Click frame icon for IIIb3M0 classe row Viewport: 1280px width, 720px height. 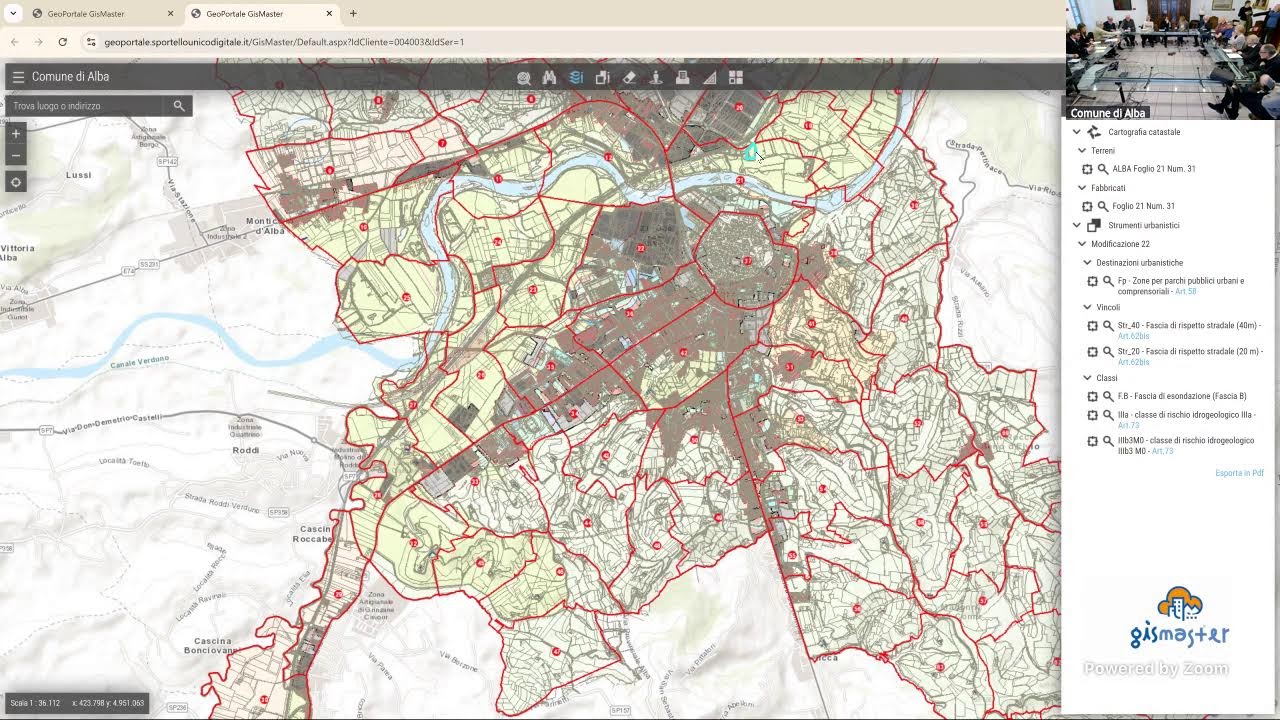1092,441
